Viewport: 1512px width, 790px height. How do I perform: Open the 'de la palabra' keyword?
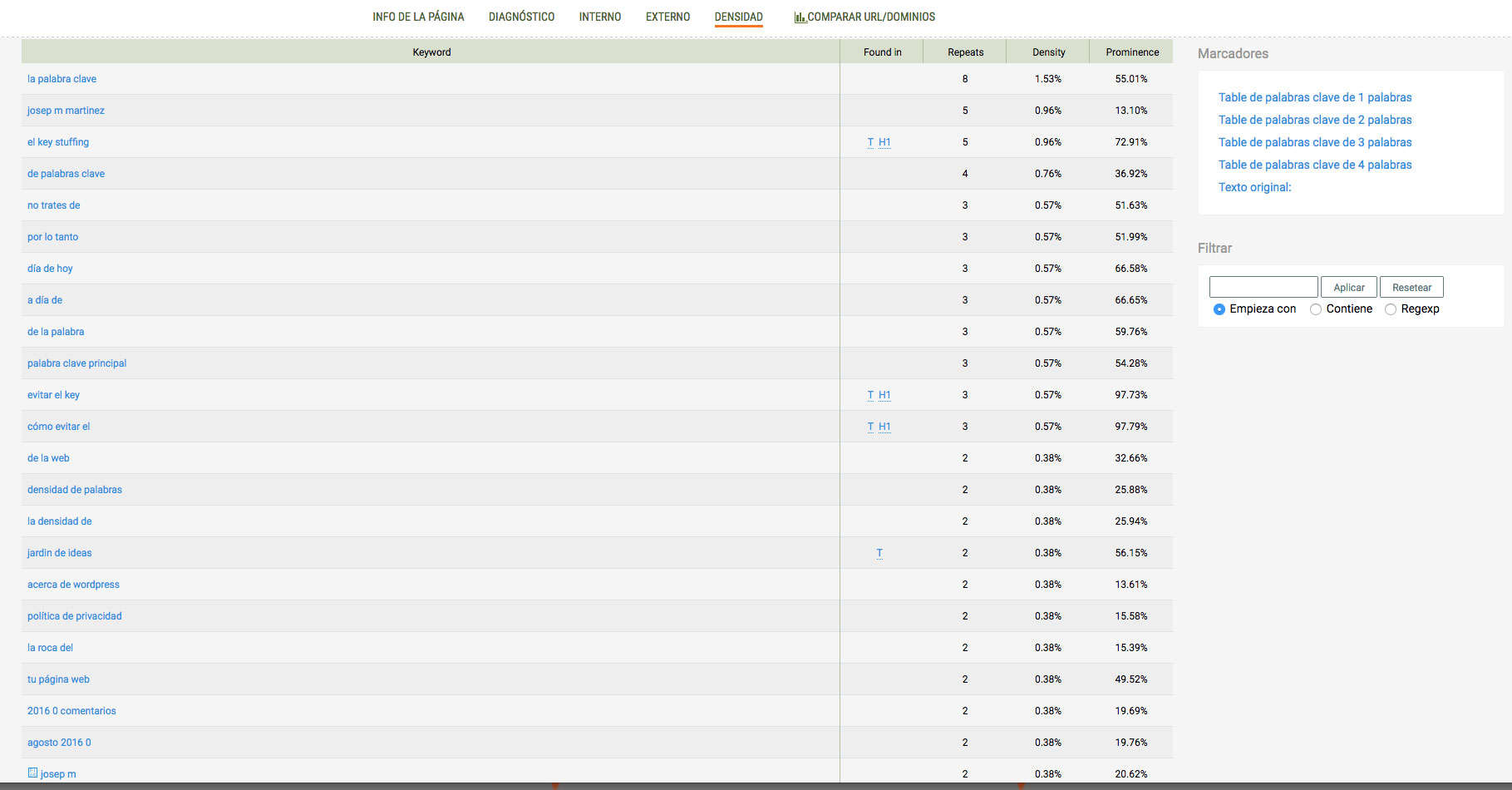point(56,332)
